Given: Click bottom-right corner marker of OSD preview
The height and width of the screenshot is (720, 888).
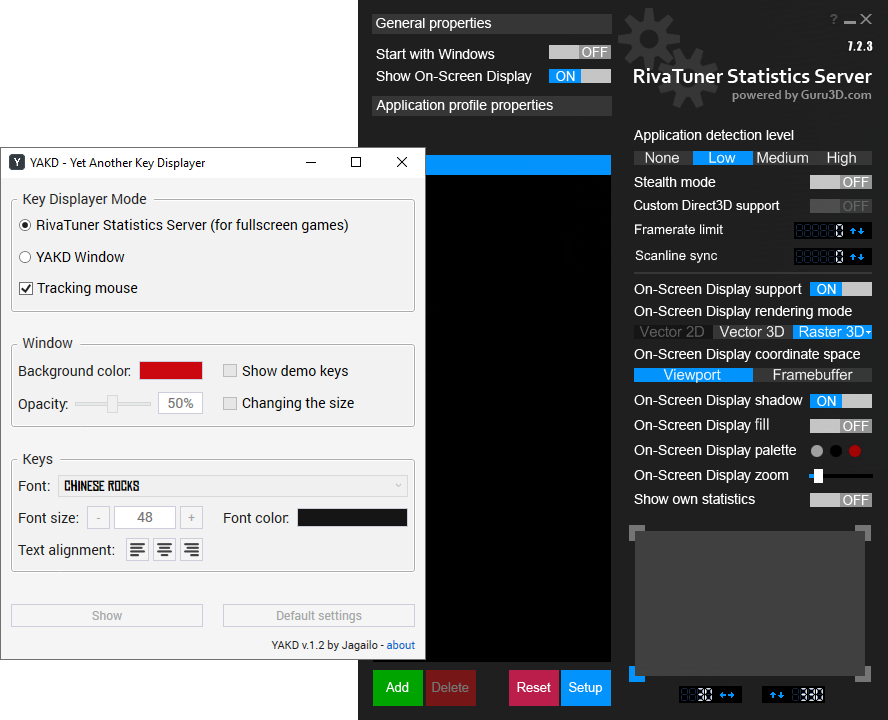Looking at the screenshot, I should coord(863,674).
